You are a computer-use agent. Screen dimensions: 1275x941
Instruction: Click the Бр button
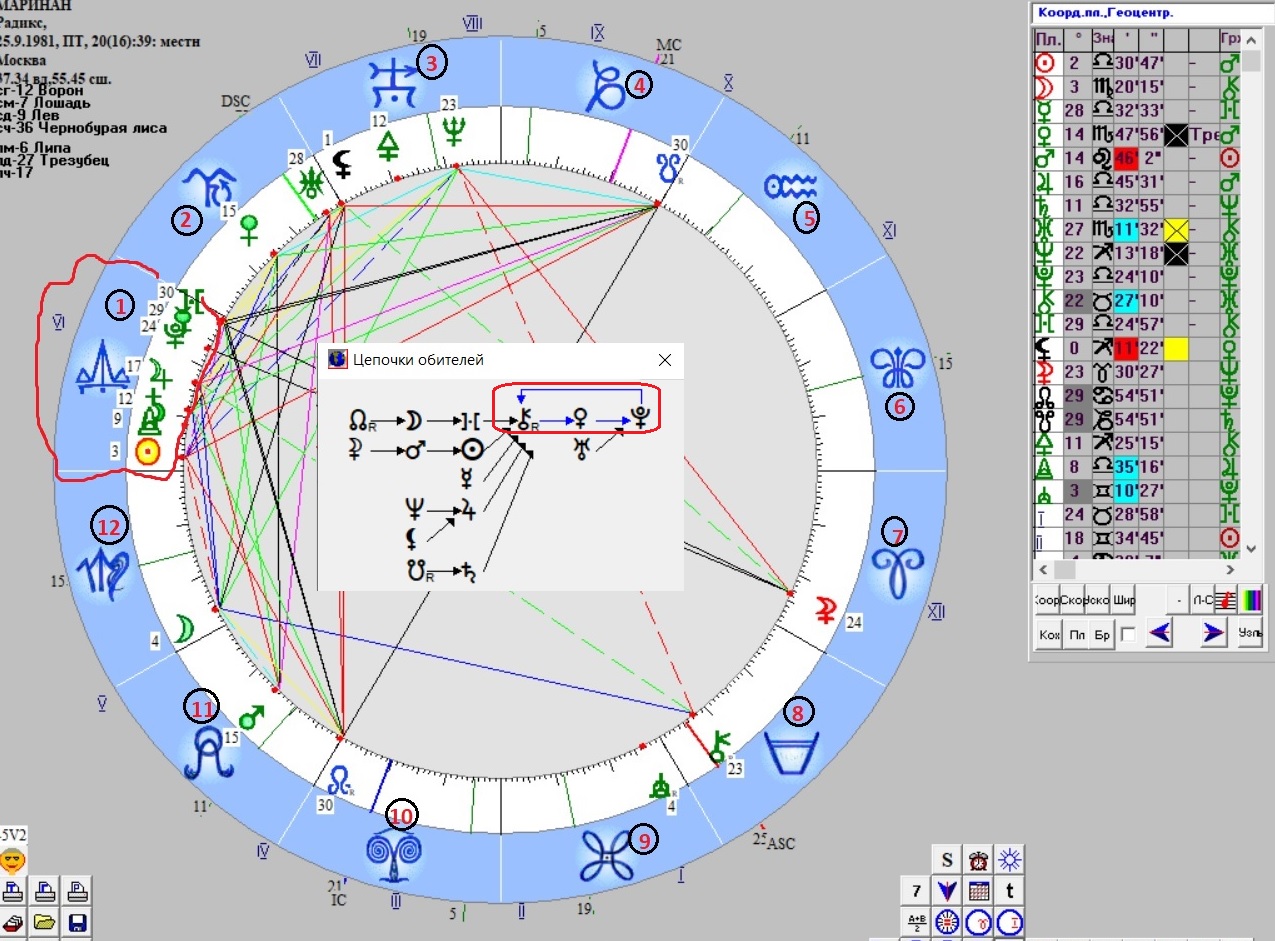coord(1103,634)
